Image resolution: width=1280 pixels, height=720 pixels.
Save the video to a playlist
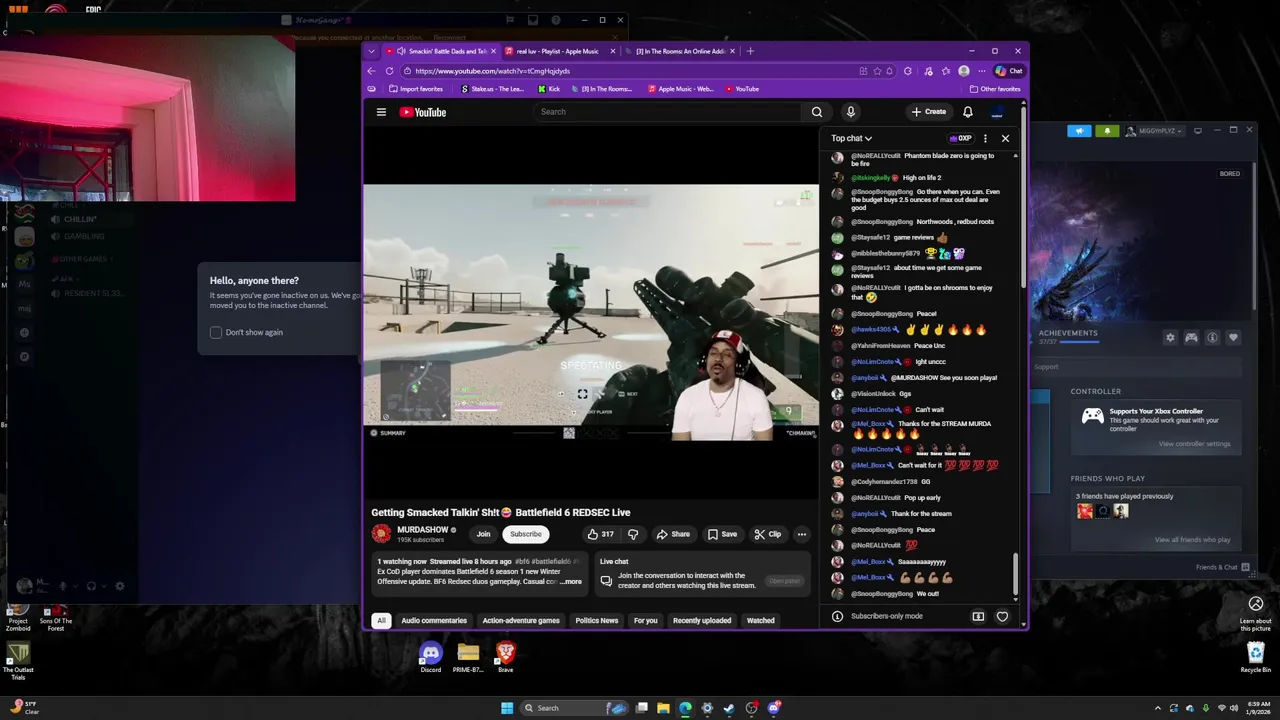pos(722,534)
